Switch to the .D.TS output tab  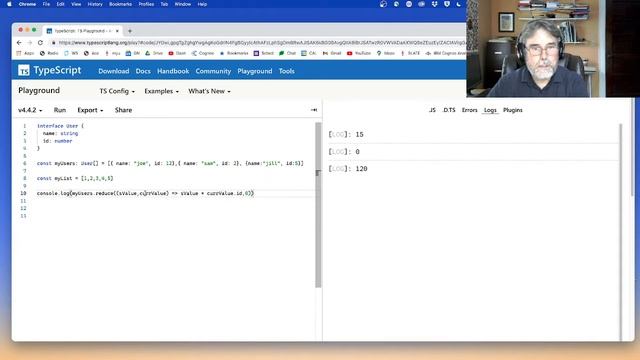pyautogui.click(x=449, y=110)
